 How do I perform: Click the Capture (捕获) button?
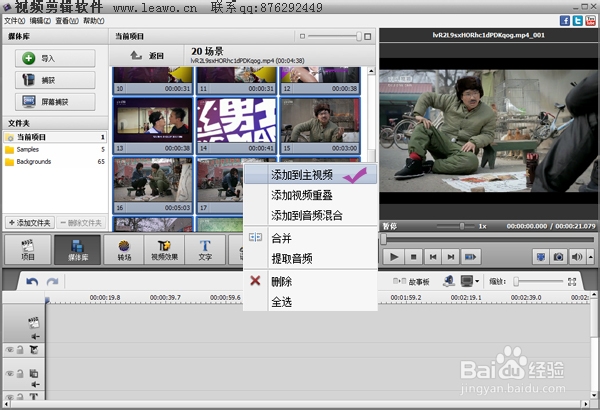click(x=55, y=80)
